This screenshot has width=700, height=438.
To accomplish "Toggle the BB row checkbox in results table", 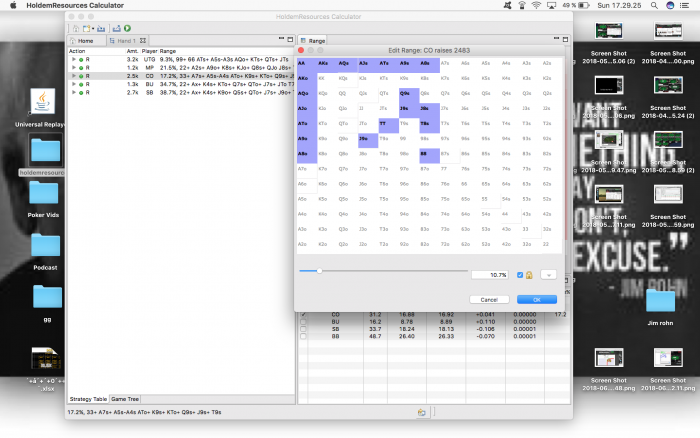I will coord(303,336).
